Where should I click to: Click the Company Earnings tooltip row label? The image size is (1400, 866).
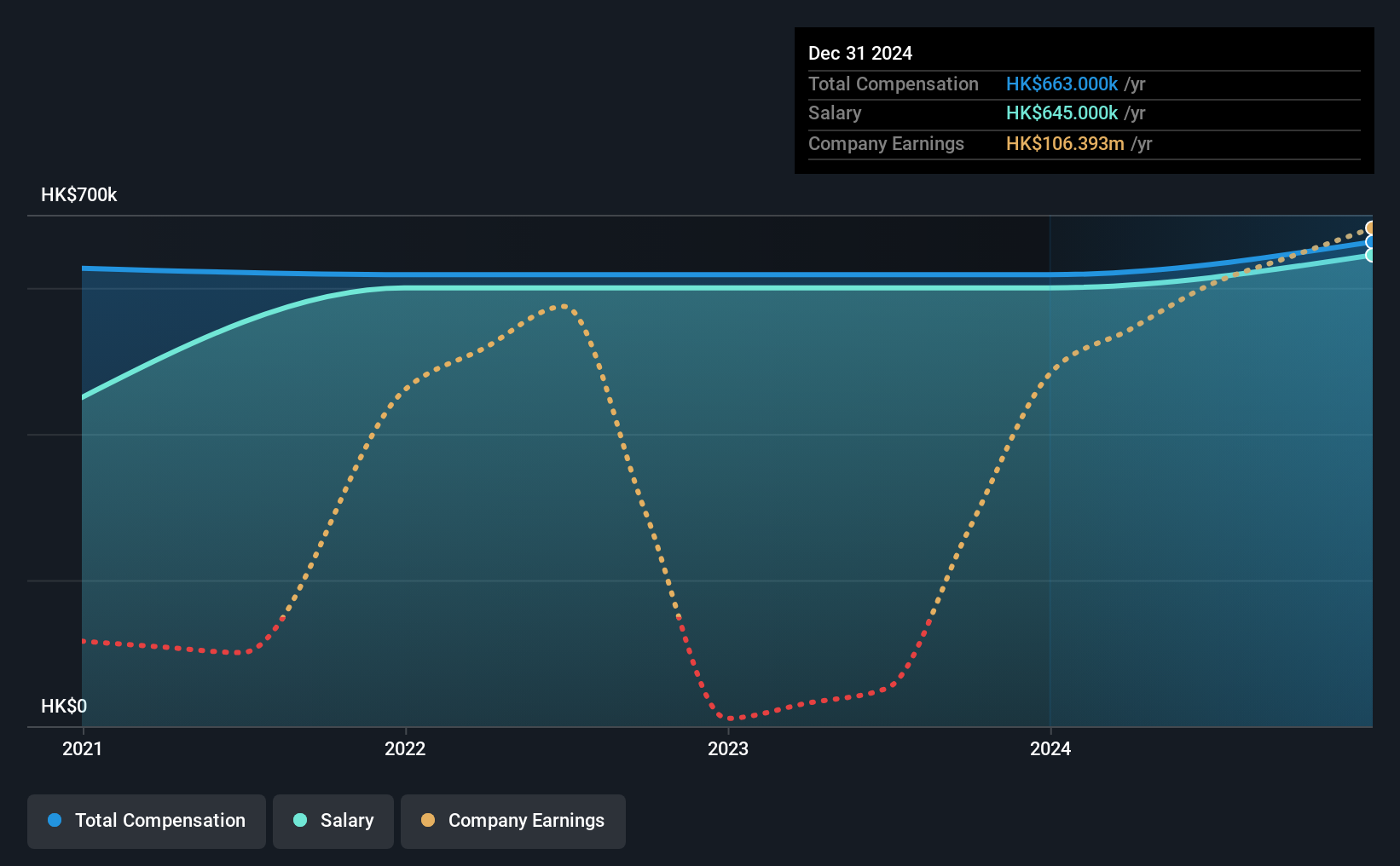coord(886,144)
